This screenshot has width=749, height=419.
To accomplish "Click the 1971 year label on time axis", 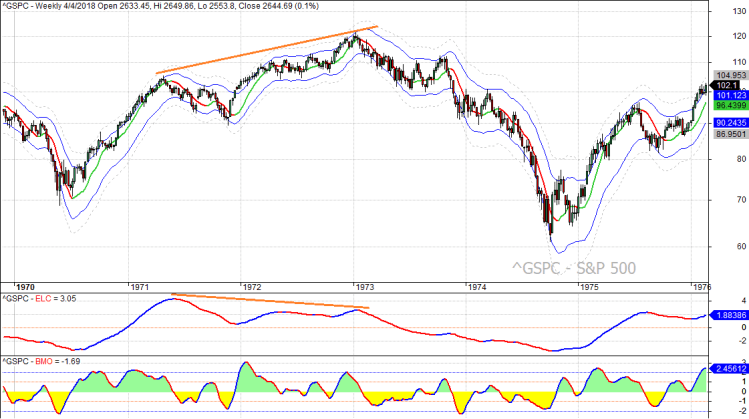I will [139, 287].
